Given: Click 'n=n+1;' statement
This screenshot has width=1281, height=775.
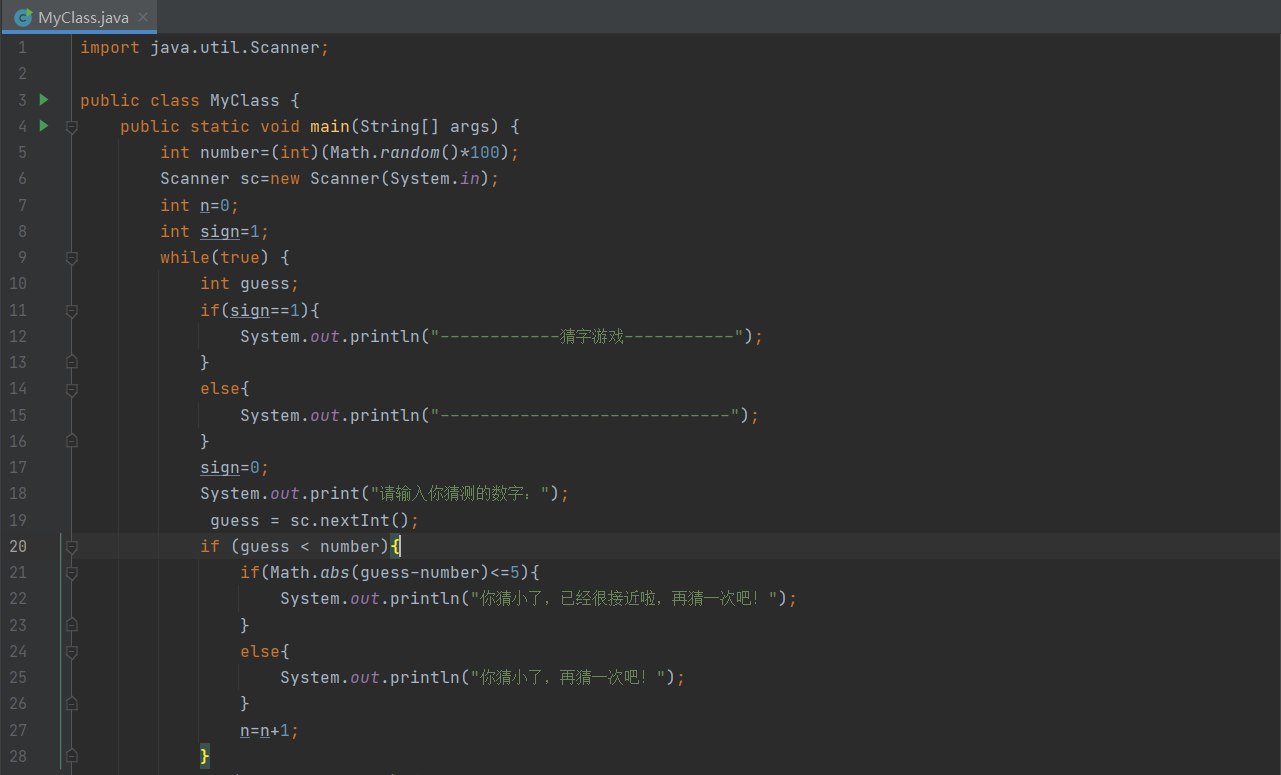Looking at the screenshot, I should [x=270, y=730].
